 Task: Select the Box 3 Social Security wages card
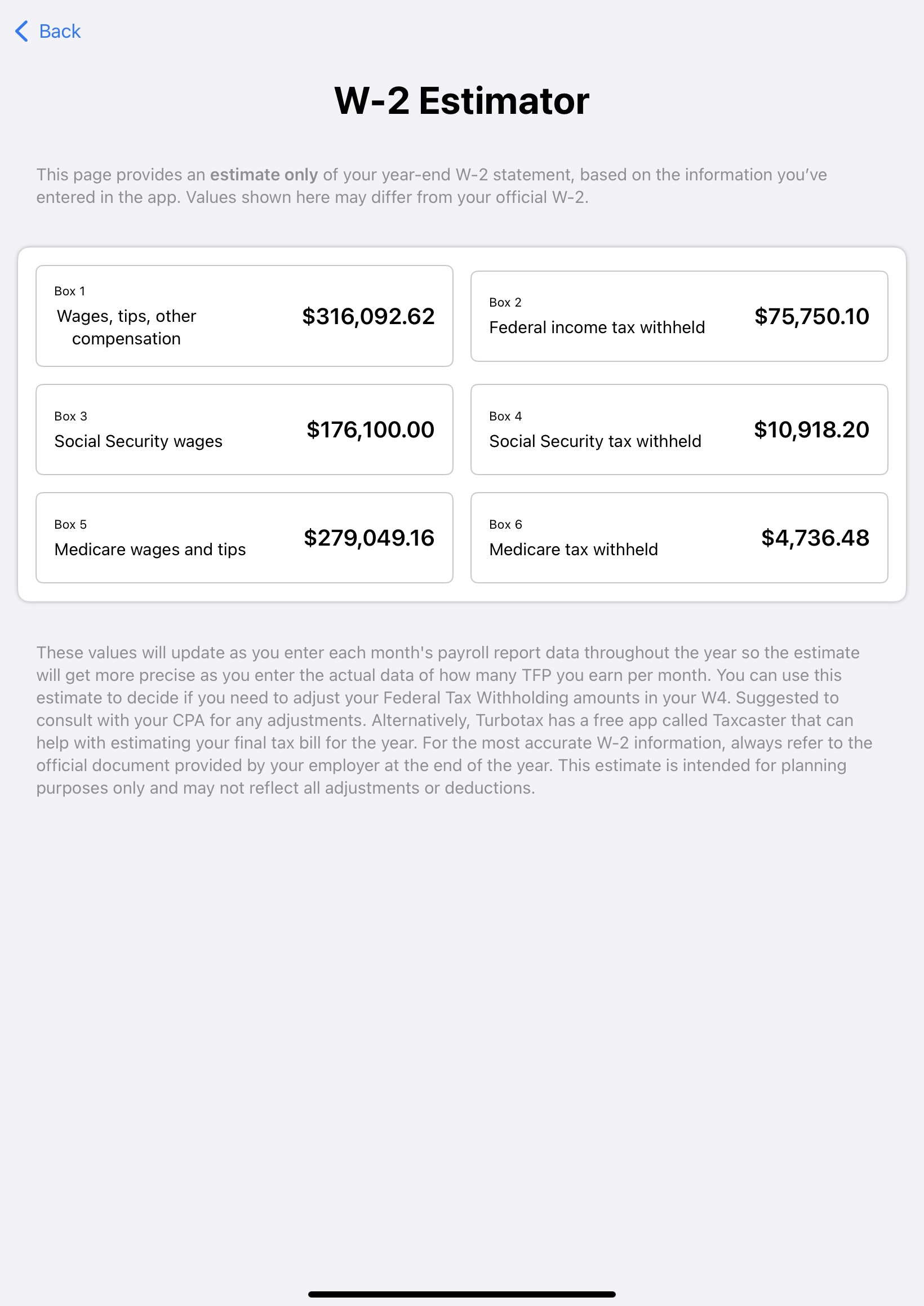tap(245, 430)
